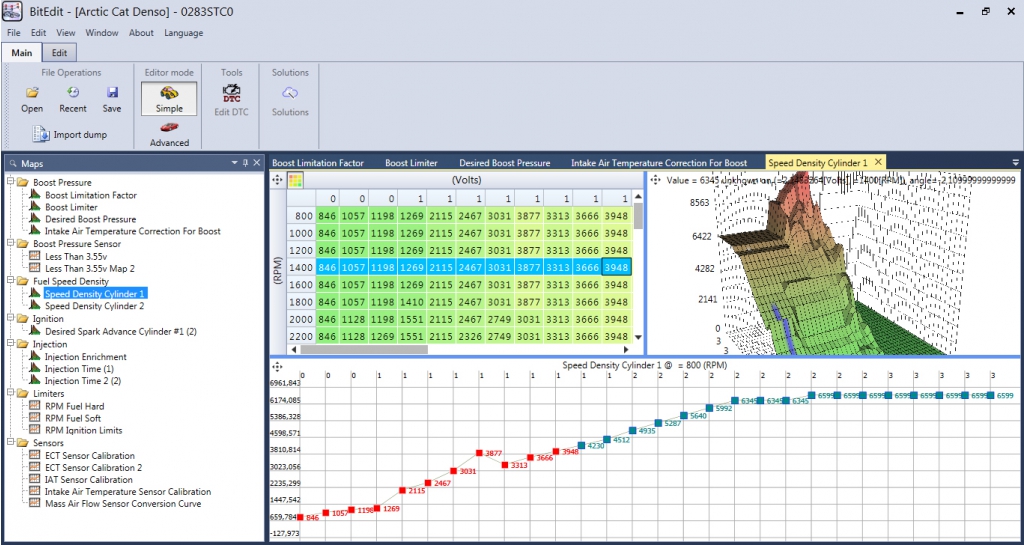Open Intake Air Temperature Correction For Boost tab
Screen dimensions: 1024x545
[x=659, y=163]
